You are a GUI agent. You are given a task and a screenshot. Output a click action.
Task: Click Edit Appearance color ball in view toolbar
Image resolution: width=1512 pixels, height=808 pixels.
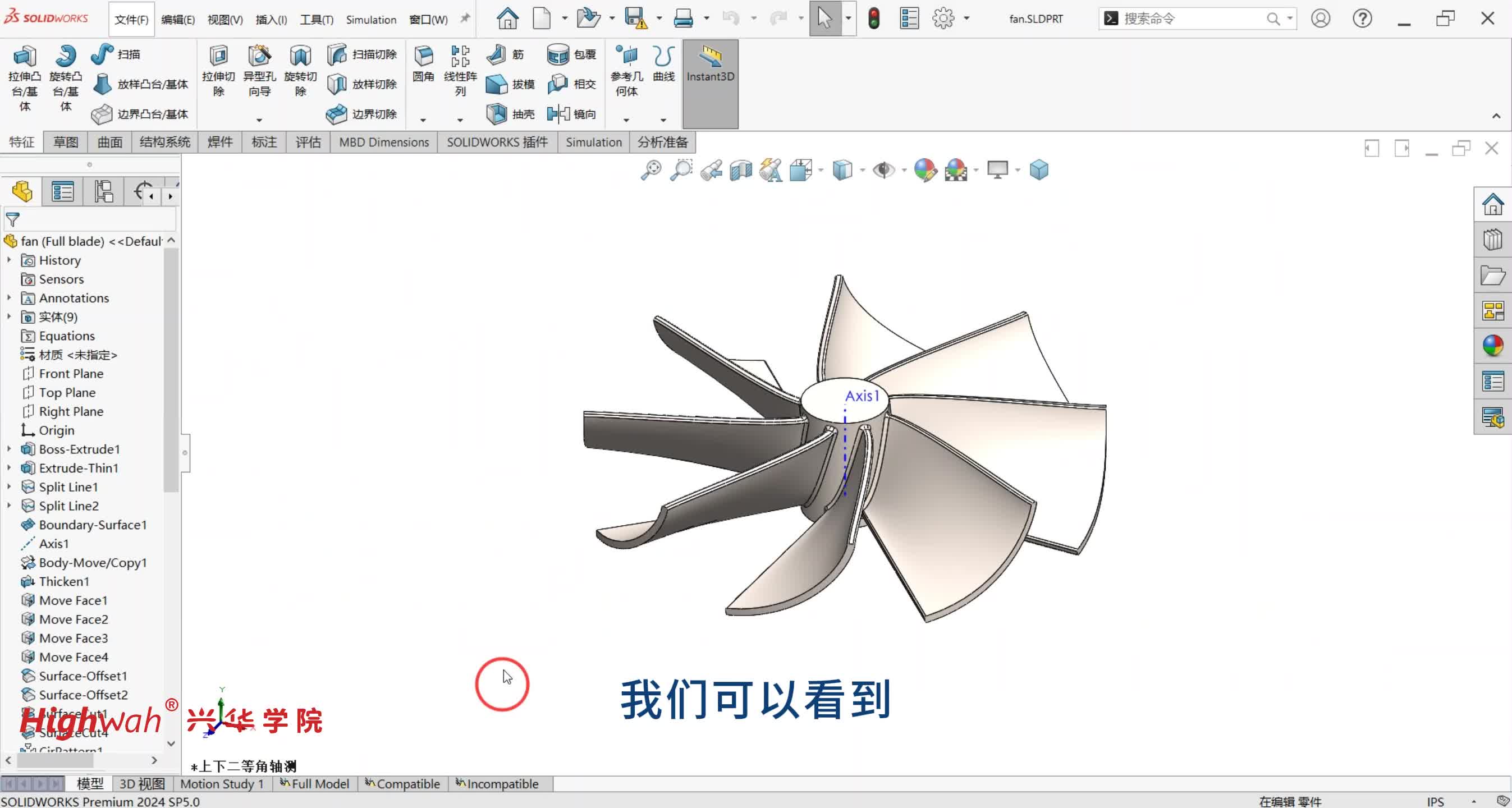click(925, 171)
